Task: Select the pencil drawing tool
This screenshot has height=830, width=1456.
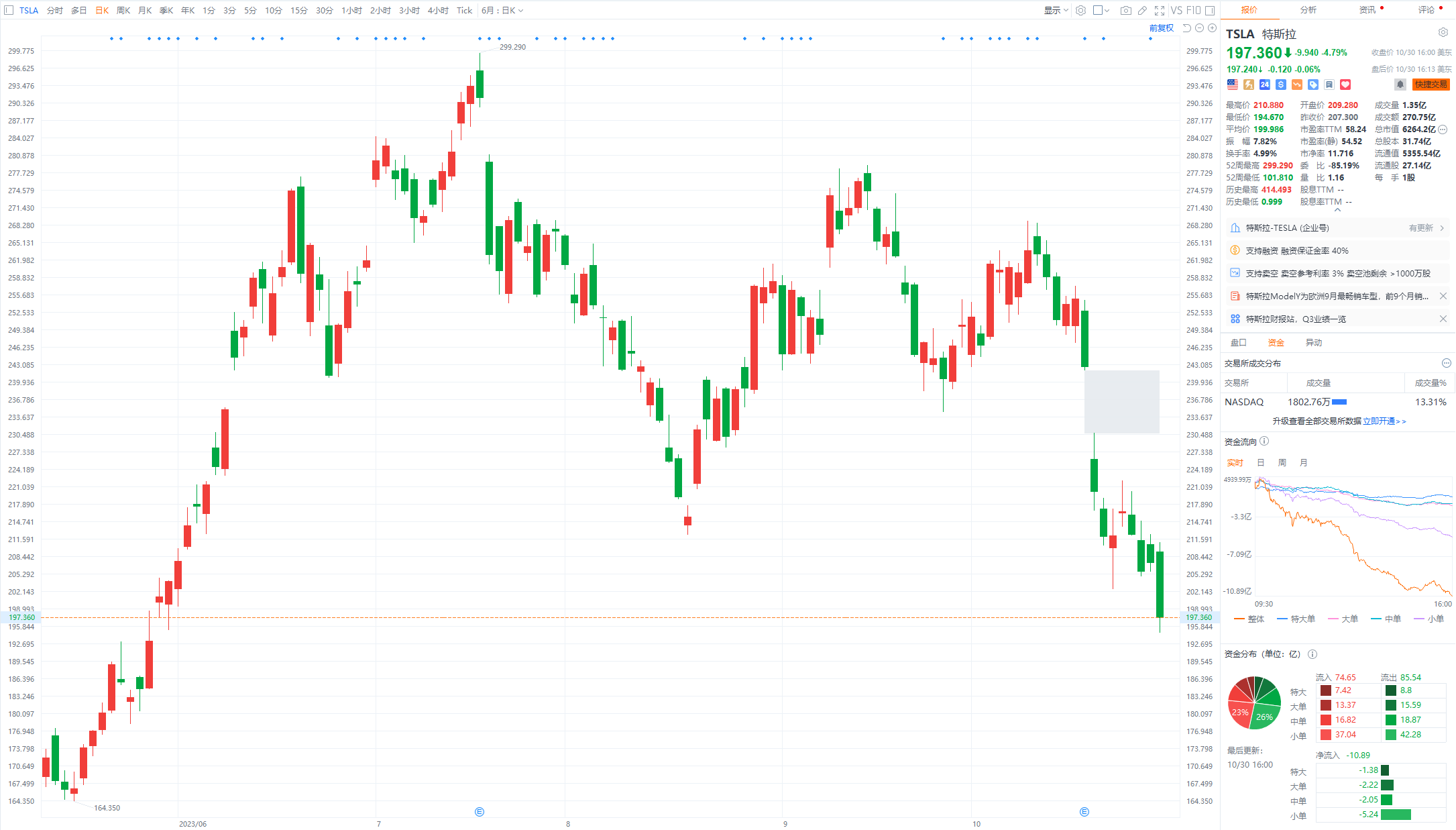Action: (1142, 10)
